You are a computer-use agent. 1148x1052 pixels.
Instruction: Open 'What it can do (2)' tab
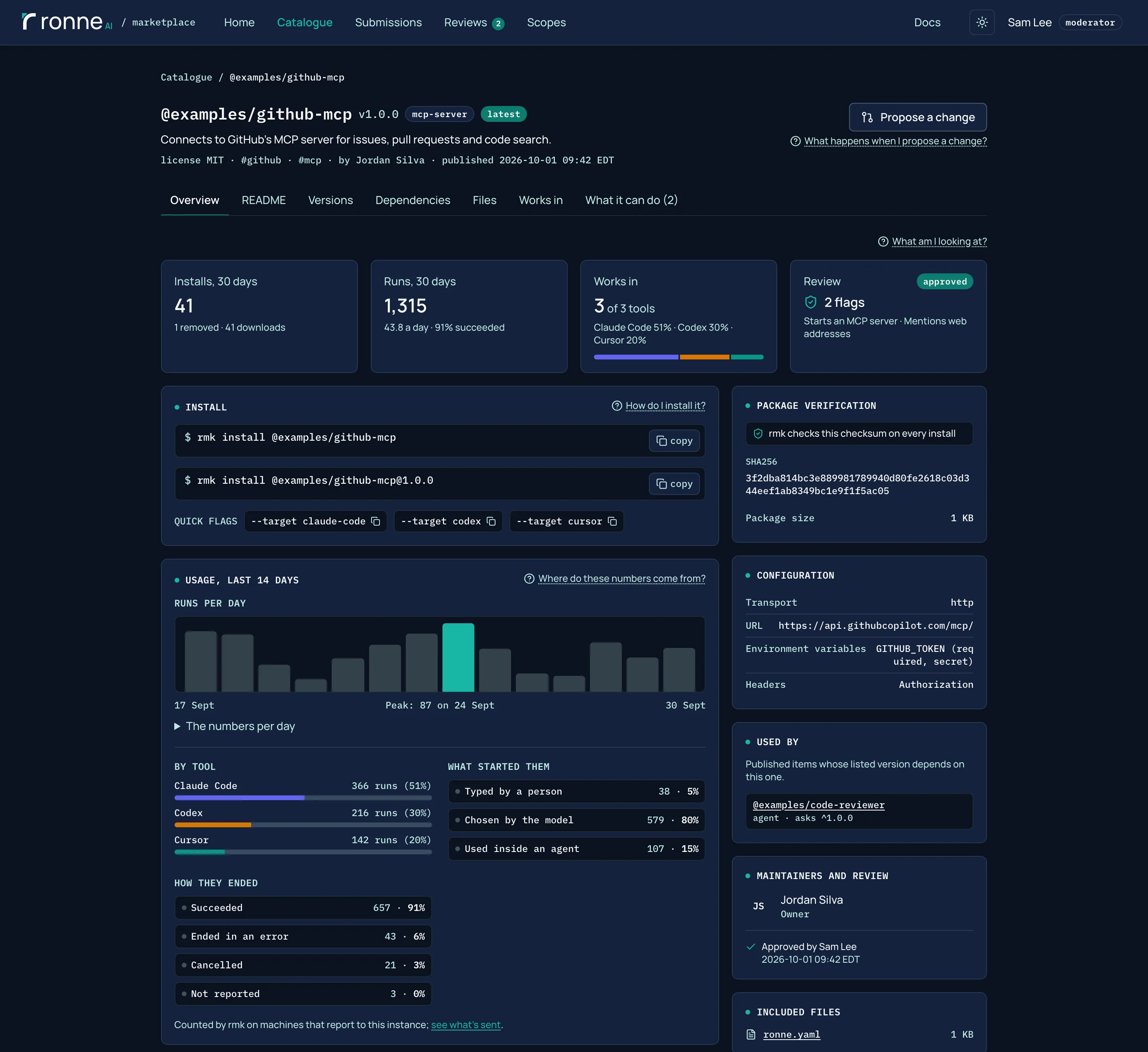[631, 200]
